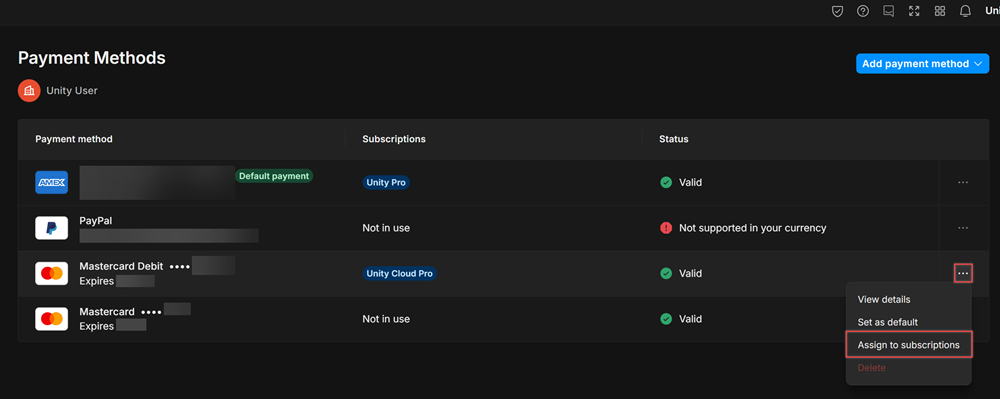Open the Add payment method dropdown
This screenshot has width=1000, height=399.
922,64
